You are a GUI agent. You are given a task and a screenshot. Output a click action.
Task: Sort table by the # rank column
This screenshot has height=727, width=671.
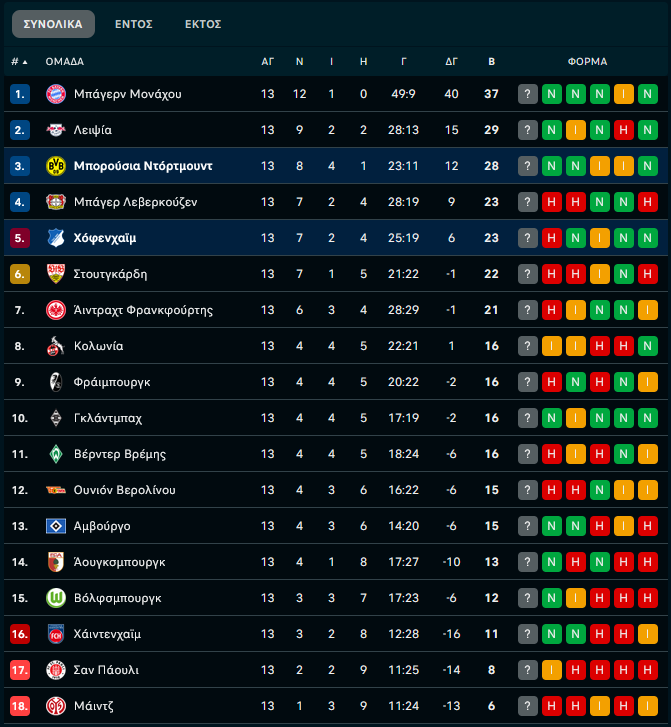19,61
